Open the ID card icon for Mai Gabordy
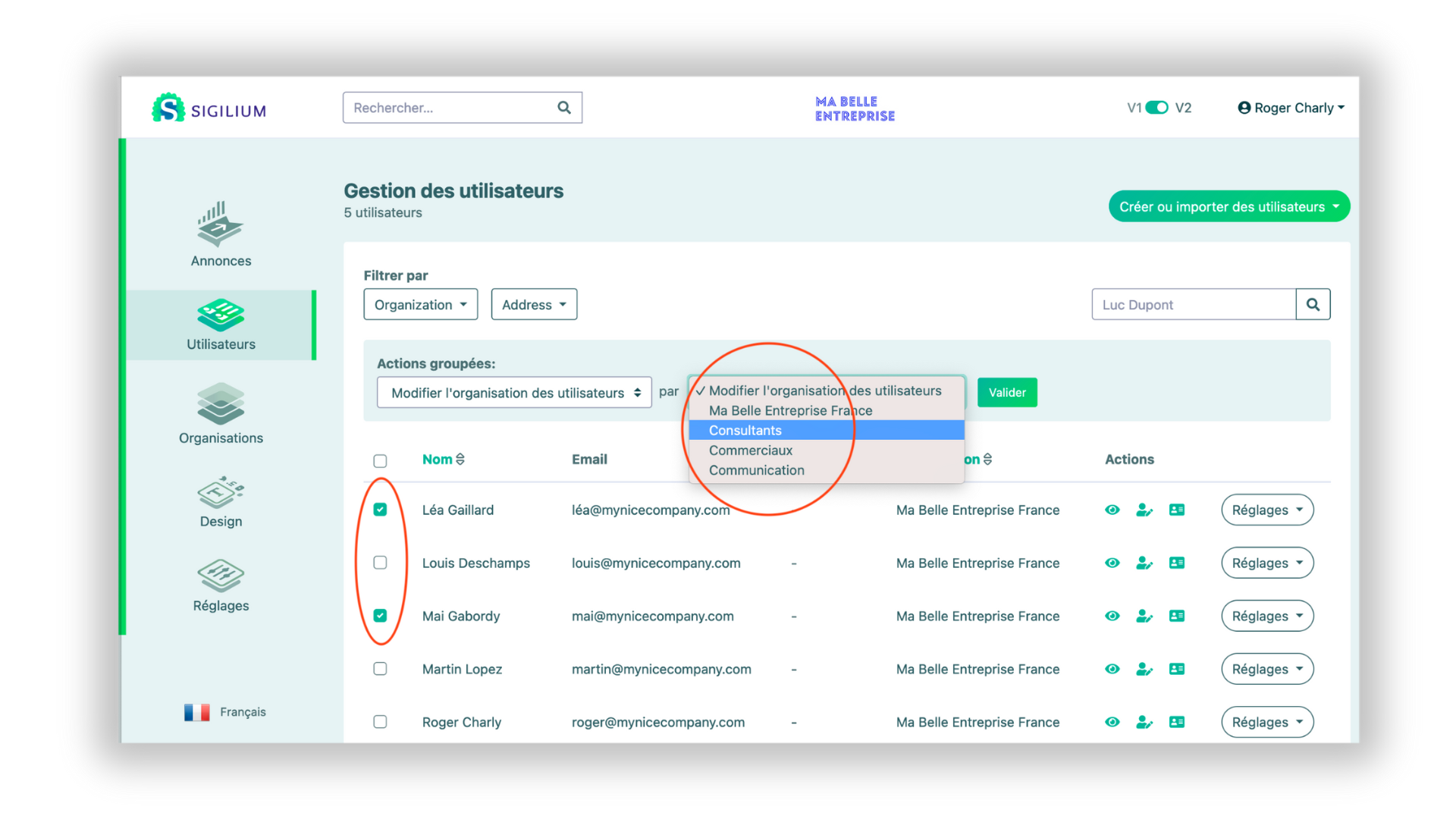The width and height of the screenshot is (1456, 819). [x=1177, y=616]
